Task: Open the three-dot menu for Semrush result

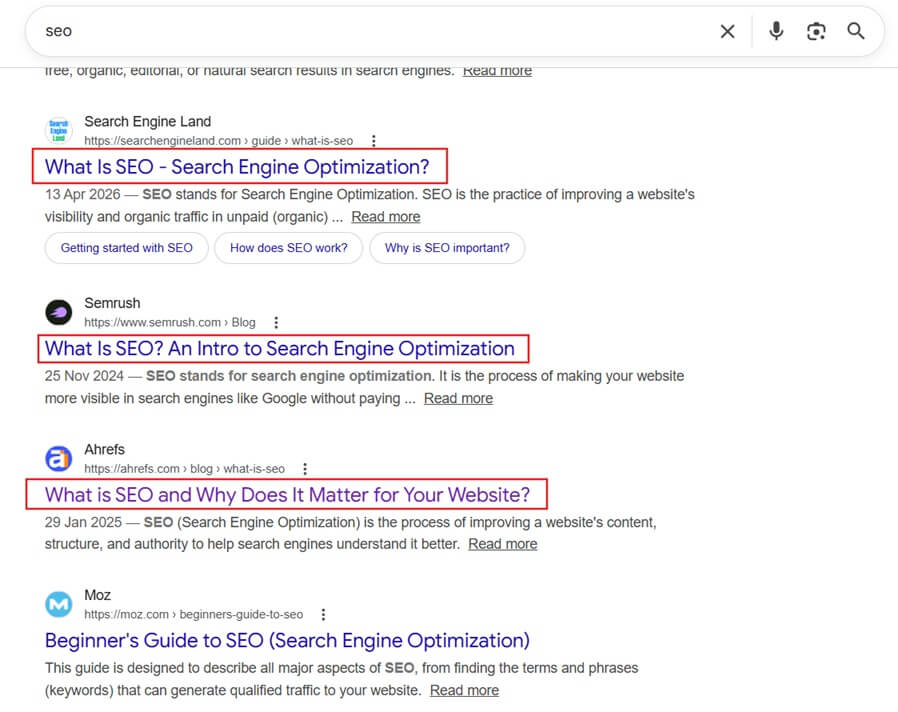Action: click(x=276, y=322)
